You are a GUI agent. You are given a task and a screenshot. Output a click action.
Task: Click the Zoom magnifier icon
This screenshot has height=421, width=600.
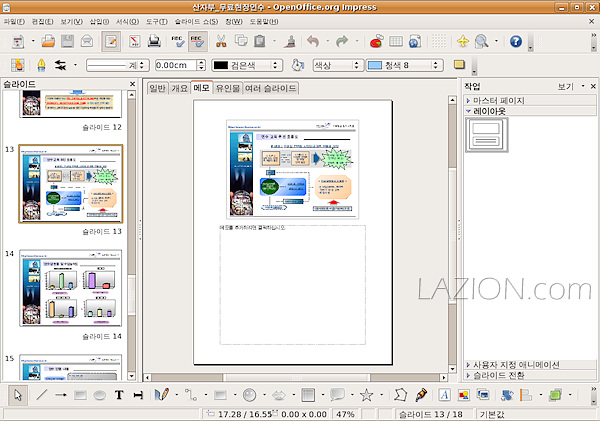[481, 41]
